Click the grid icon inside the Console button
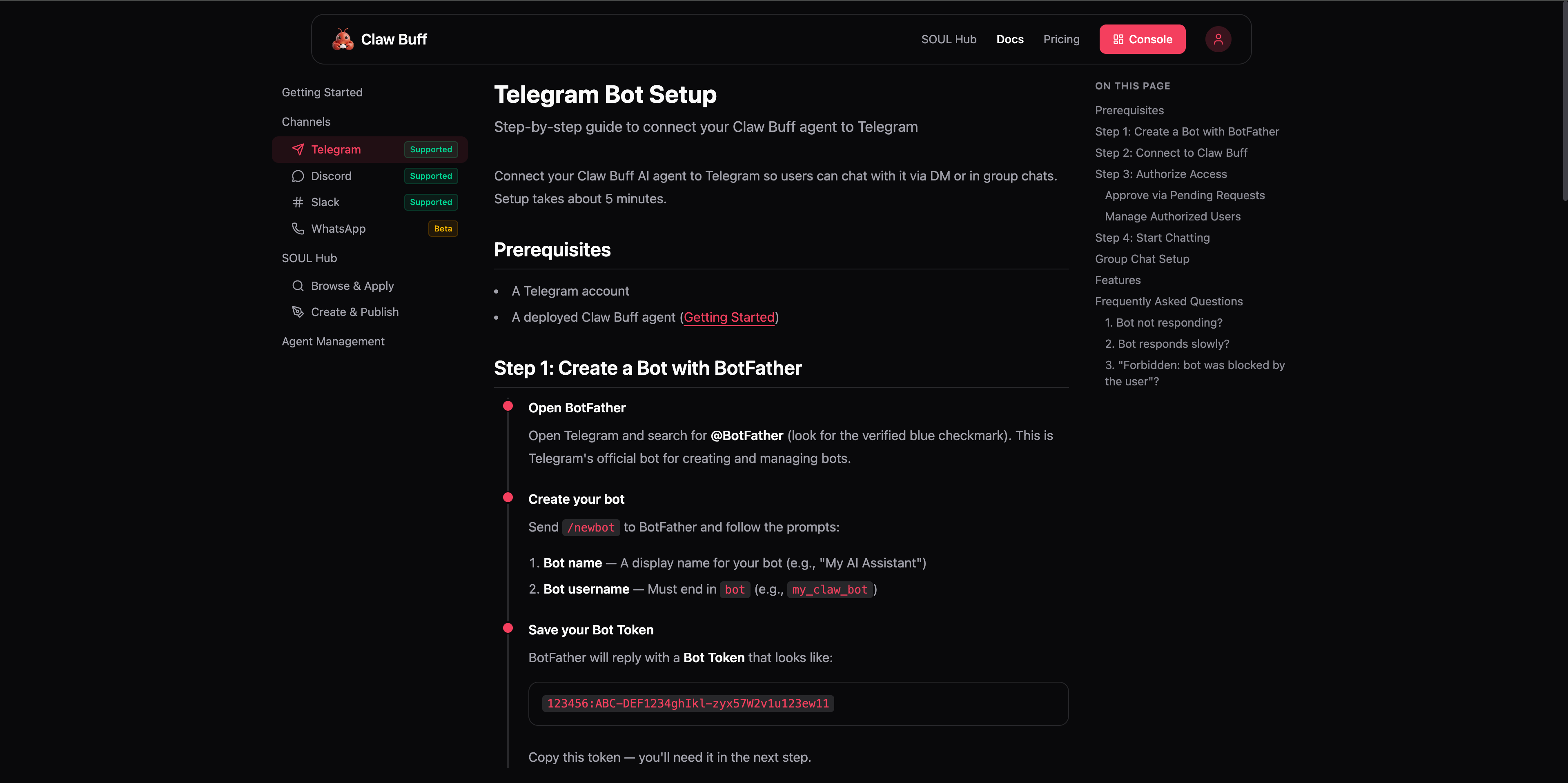1568x783 pixels. tap(1118, 39)
